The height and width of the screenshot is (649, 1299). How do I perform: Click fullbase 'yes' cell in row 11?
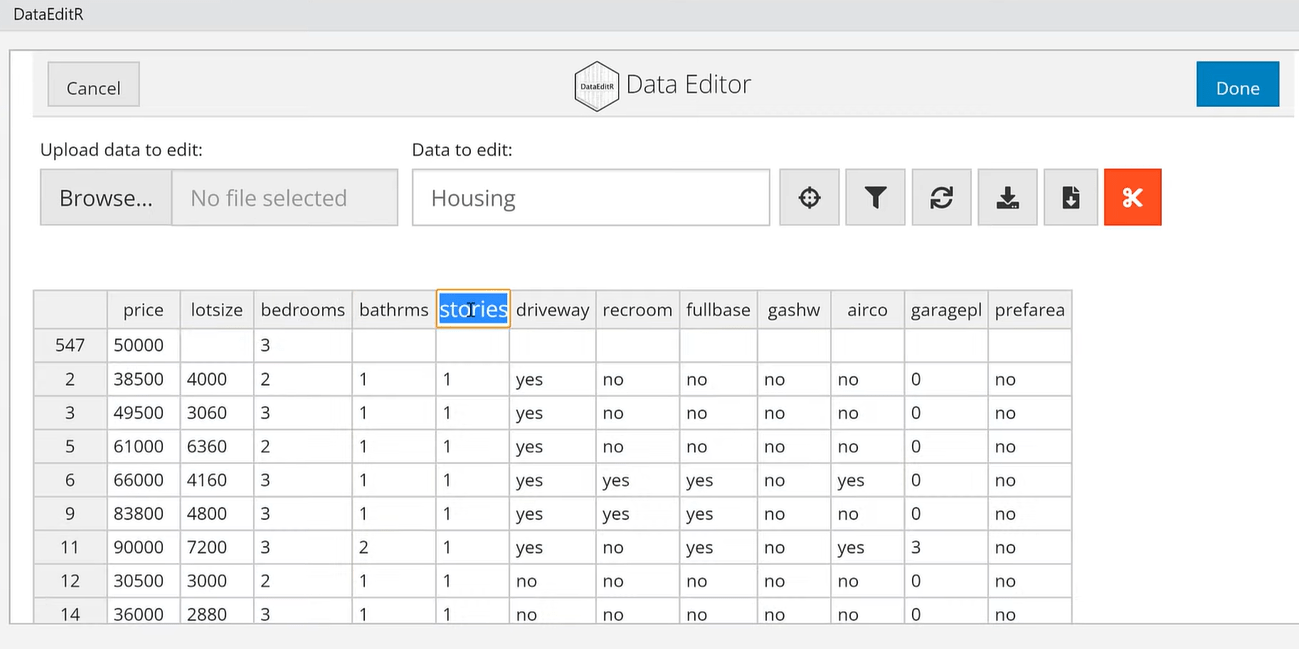coord(718,547)
